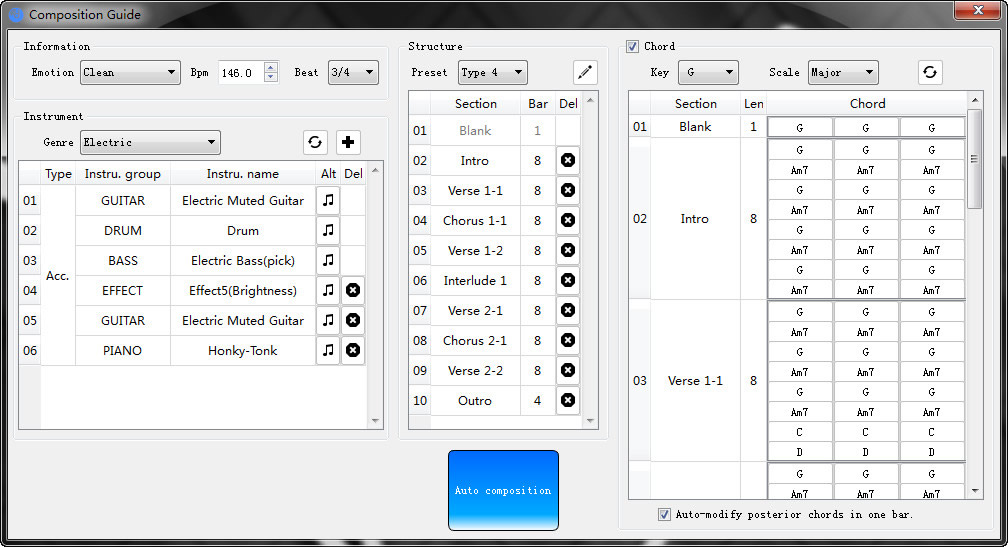Click the add instrument plus icon
Screen dimensions: 1008x547
(348, 142)
